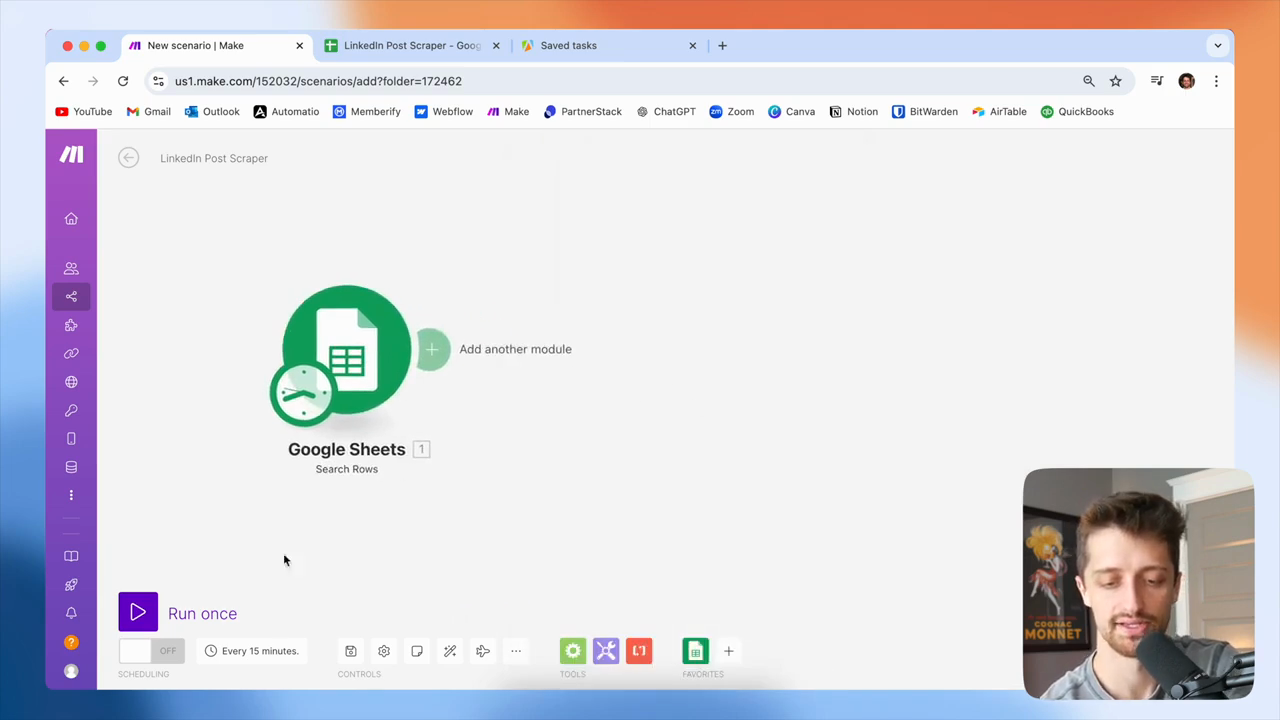
Task: Open Scenarios share icon in sidebar
Action: 71,296
